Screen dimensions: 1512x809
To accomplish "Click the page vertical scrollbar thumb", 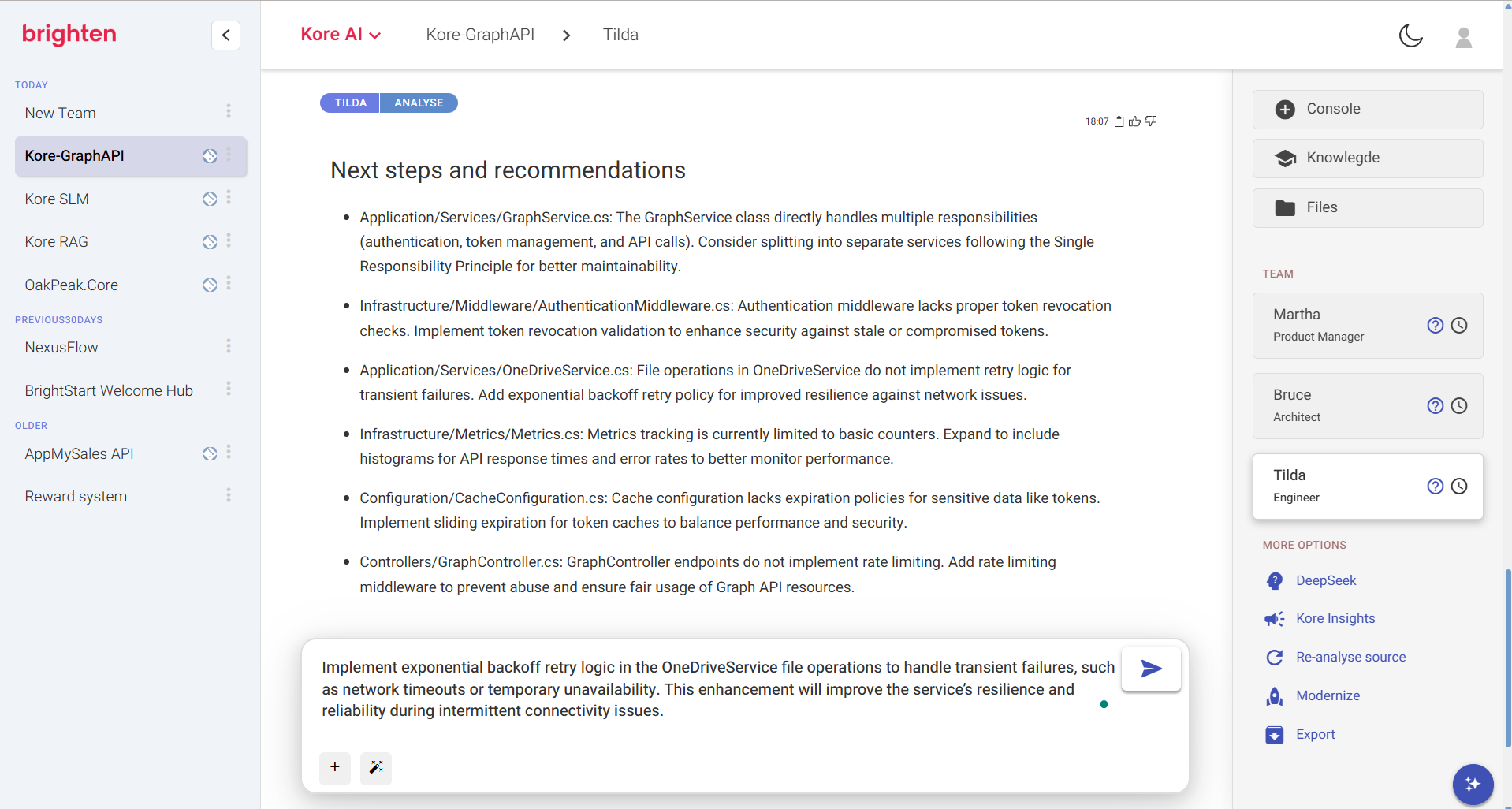I will tap(1508, 658).
